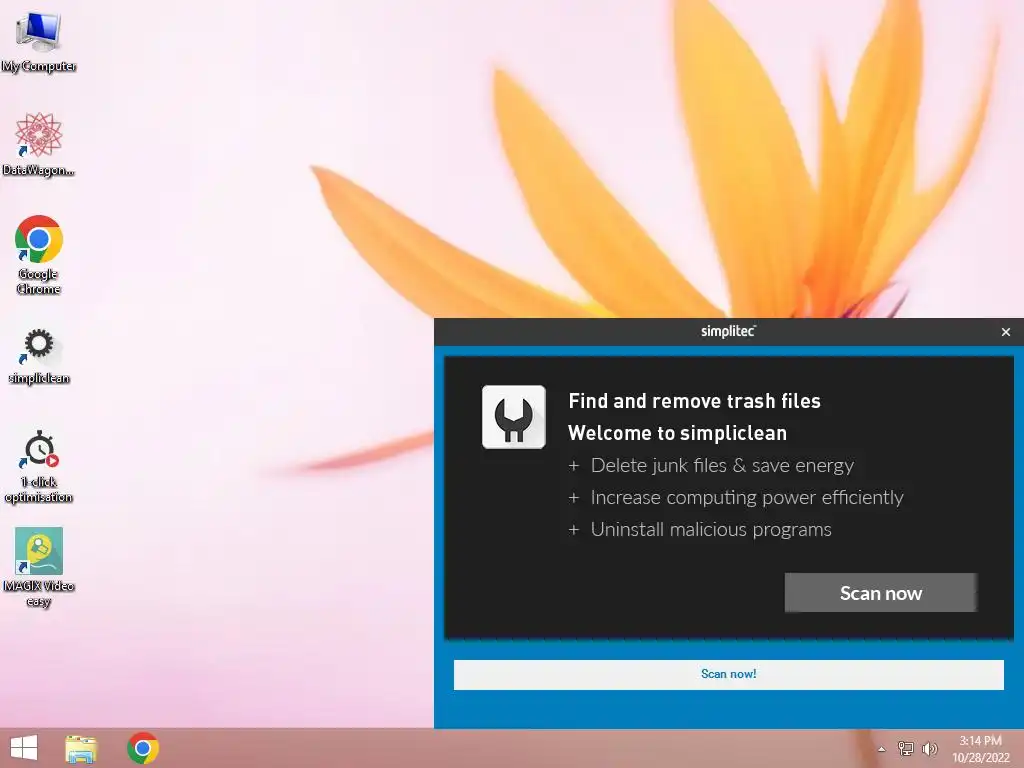1024x768 pixels.
Task: Select the DataWagon desktop shortcut
Action: coord(39,144)
